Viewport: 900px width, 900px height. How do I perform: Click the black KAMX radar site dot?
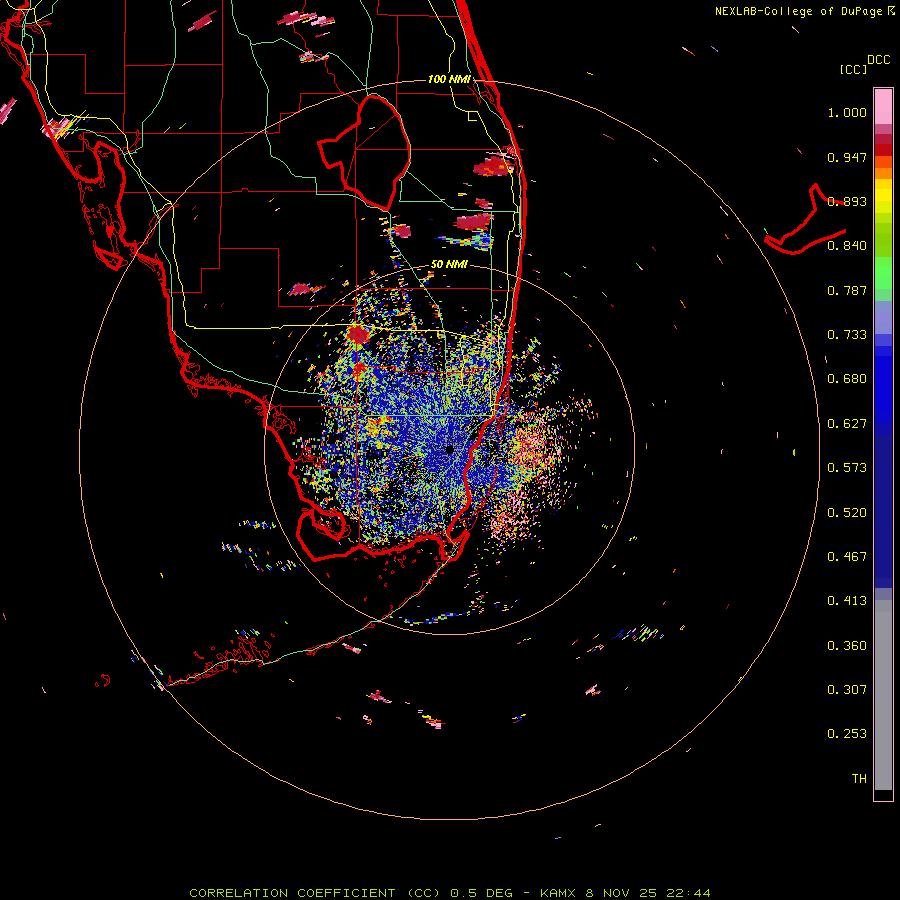click(x=449, y=449)
